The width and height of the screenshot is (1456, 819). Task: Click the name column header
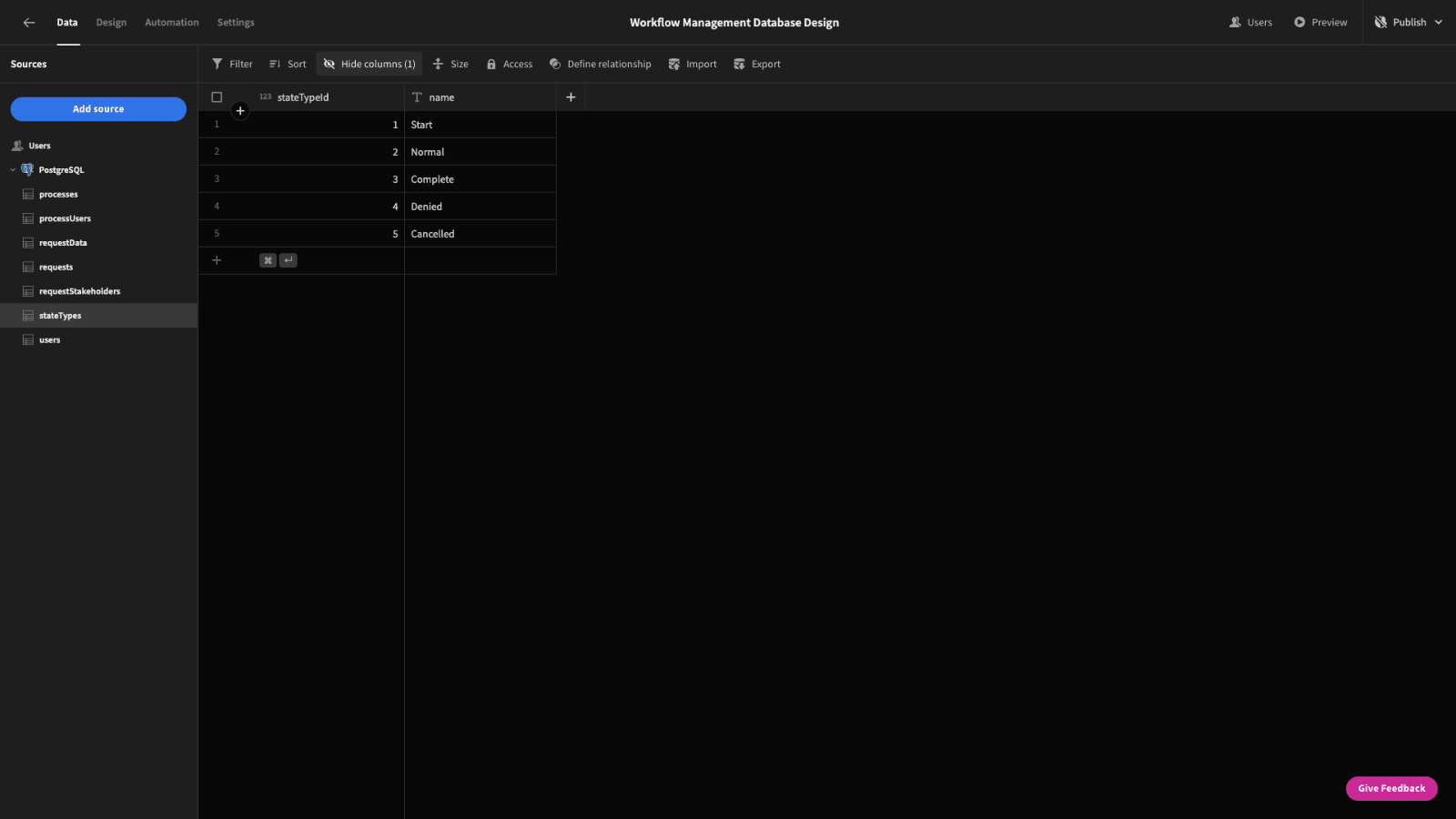tap(480, 97)
